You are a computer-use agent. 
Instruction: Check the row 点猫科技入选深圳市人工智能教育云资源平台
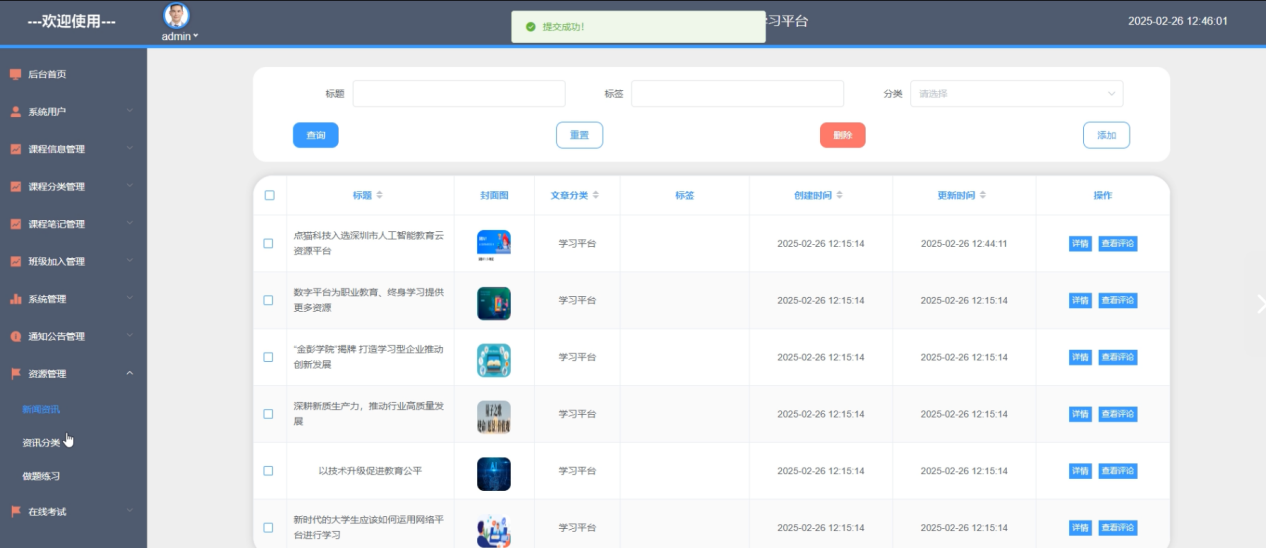(268, 243)
